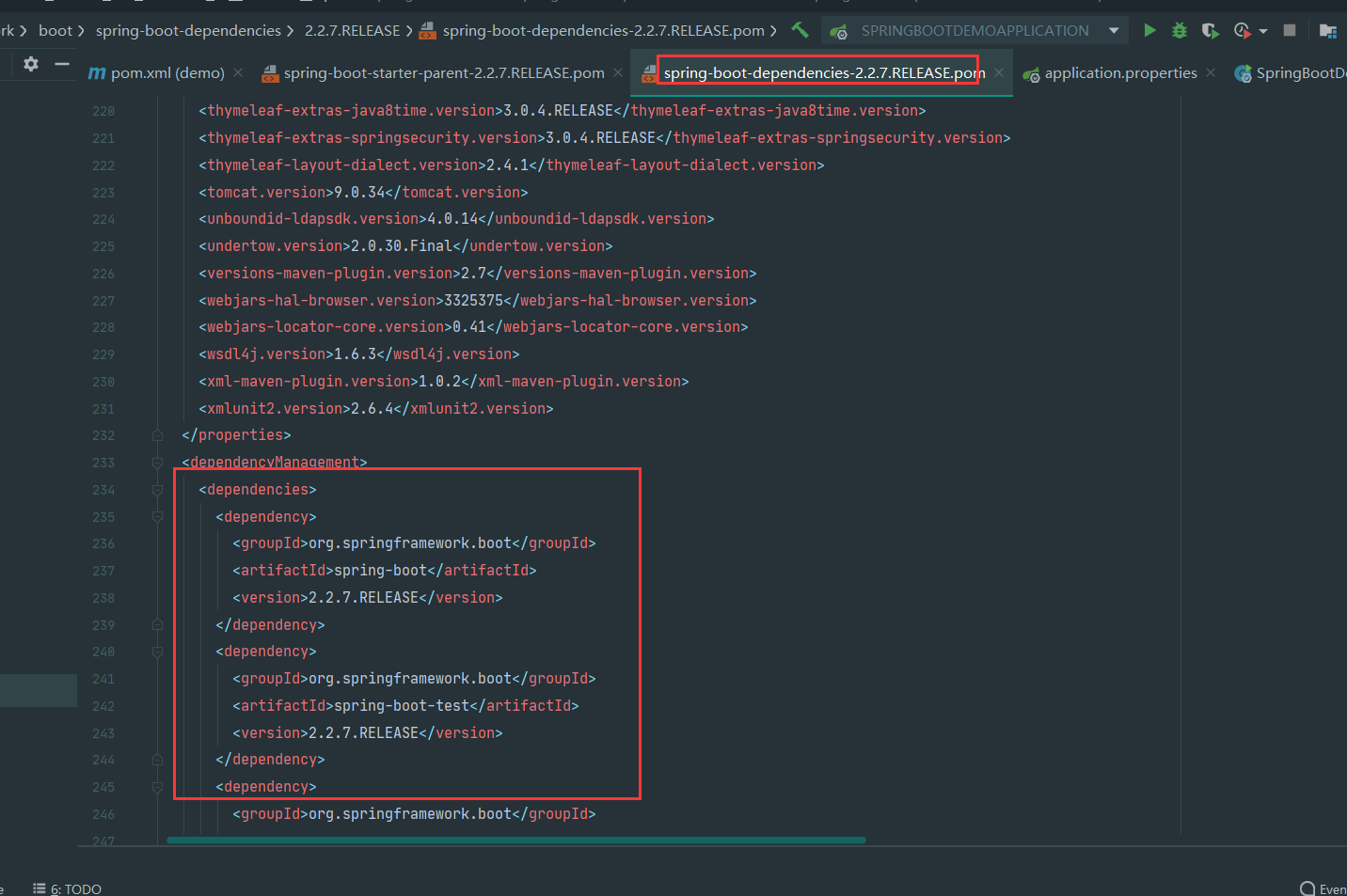
Task: Collapse the dependencies fold at line 234
Action: point(157,490)
